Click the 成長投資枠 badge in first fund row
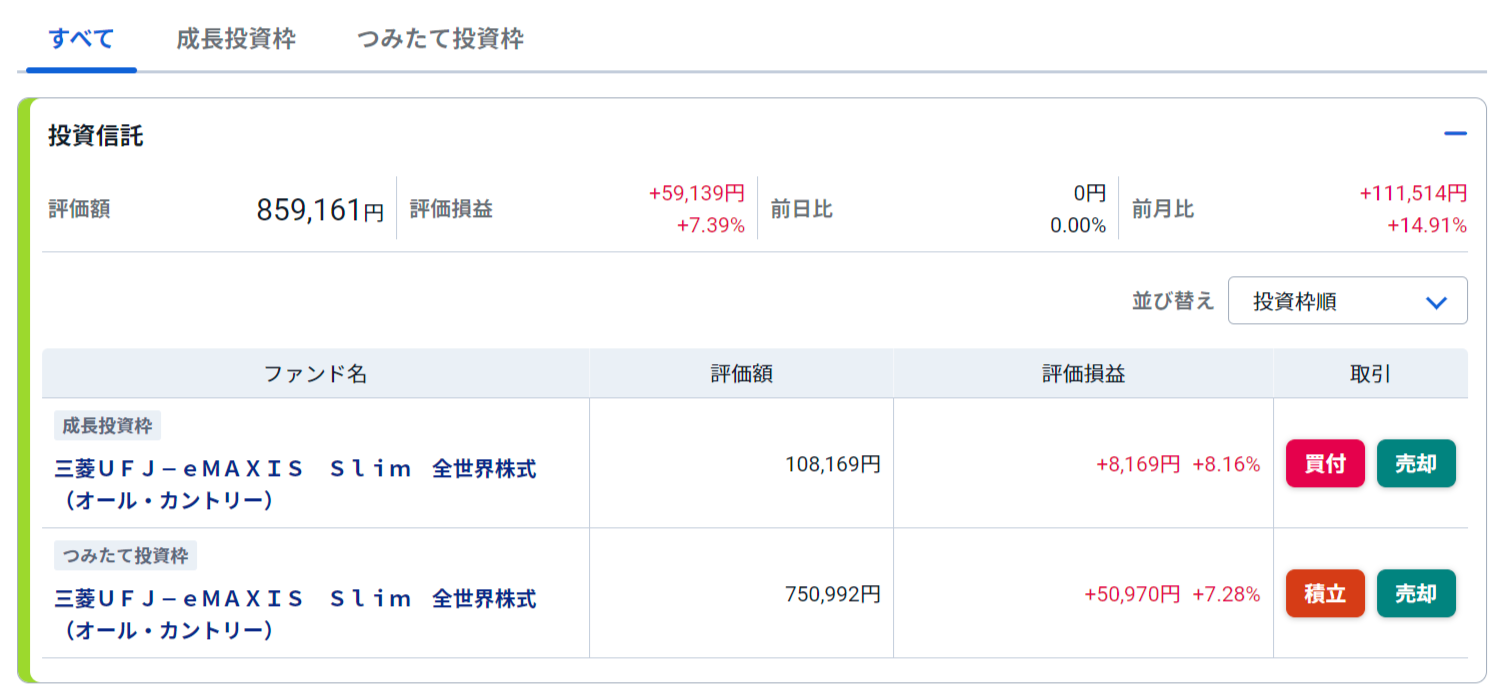The image size is (1500, 700). point(107,426)
